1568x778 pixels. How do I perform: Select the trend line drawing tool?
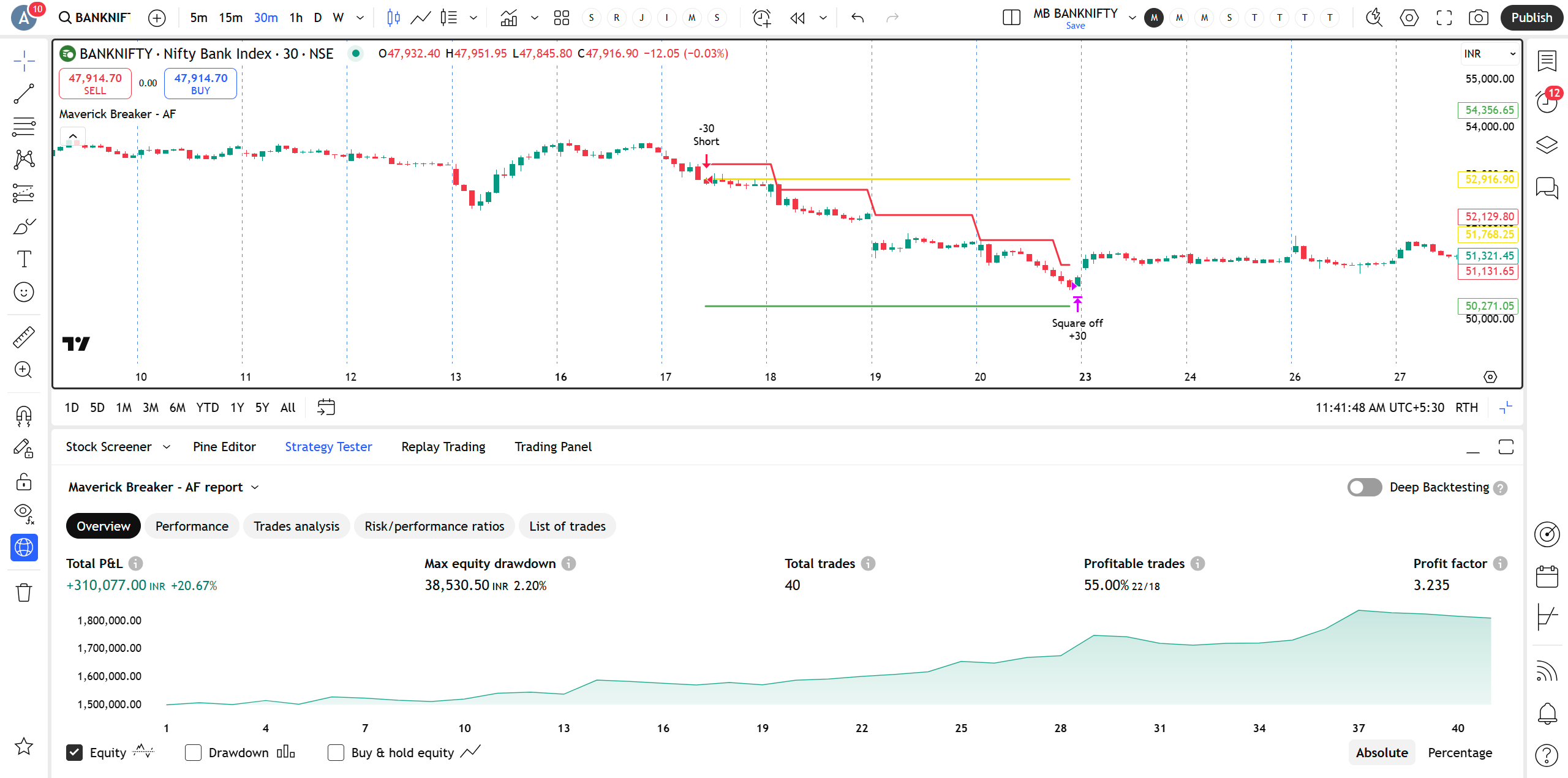pyautogui.click(x=24, y=94)
